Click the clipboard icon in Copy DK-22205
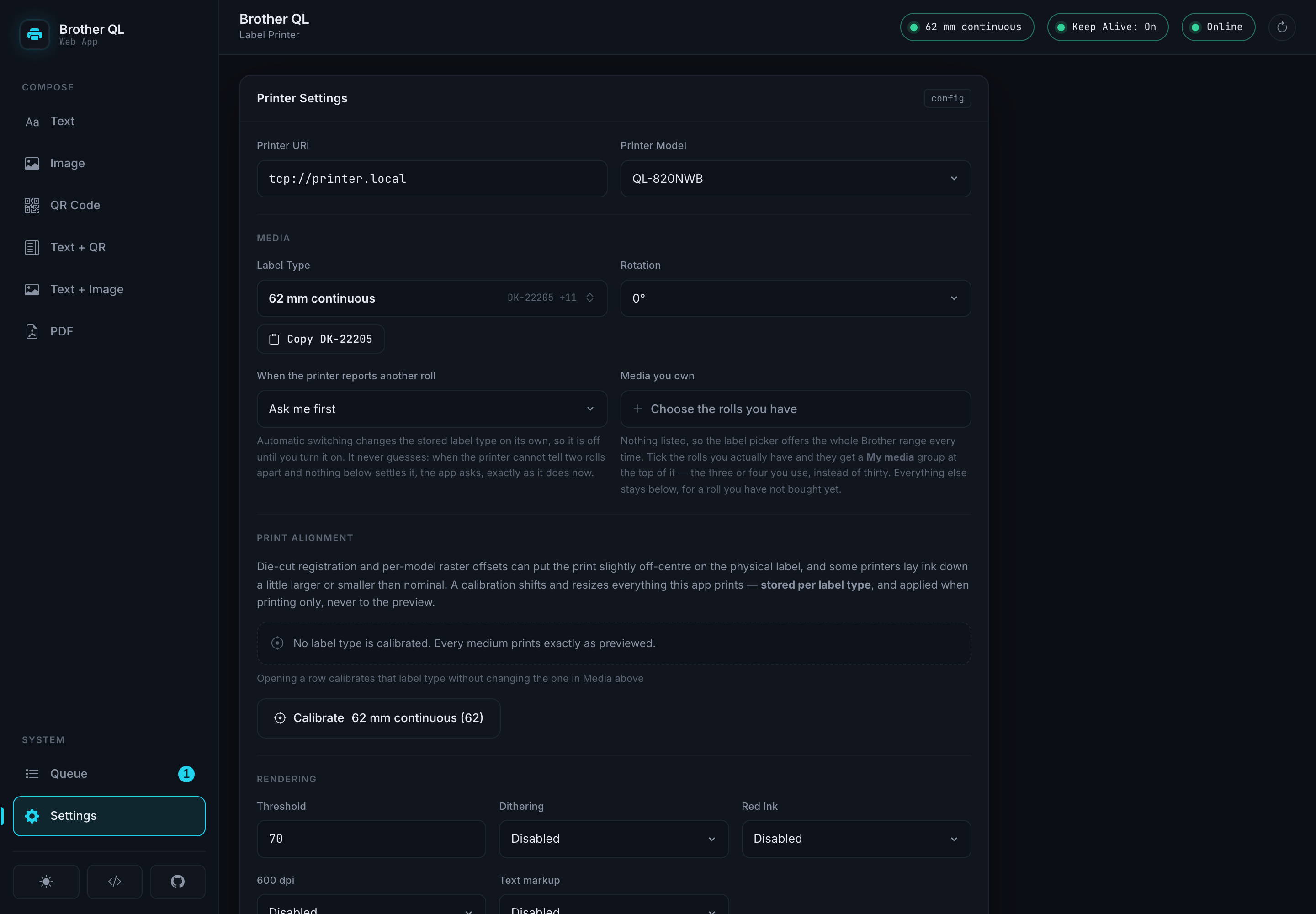The width and height of the screenshot is (1316, 914). (x=274, y=339)
